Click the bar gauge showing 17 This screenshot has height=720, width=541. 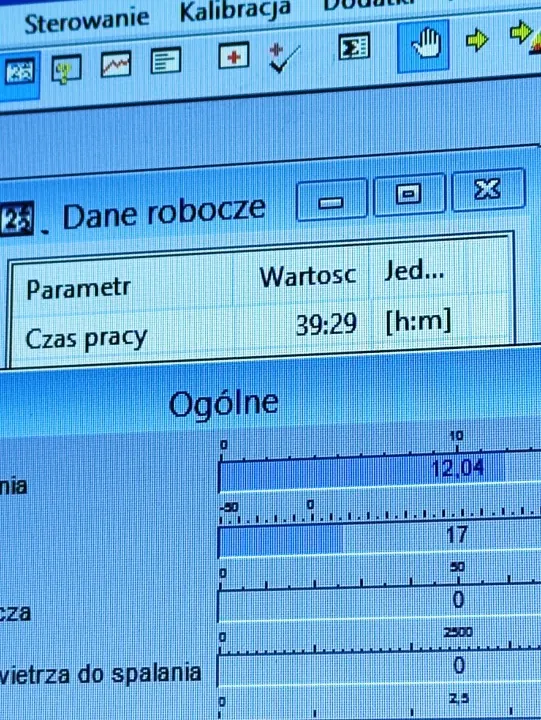[379, 536]
